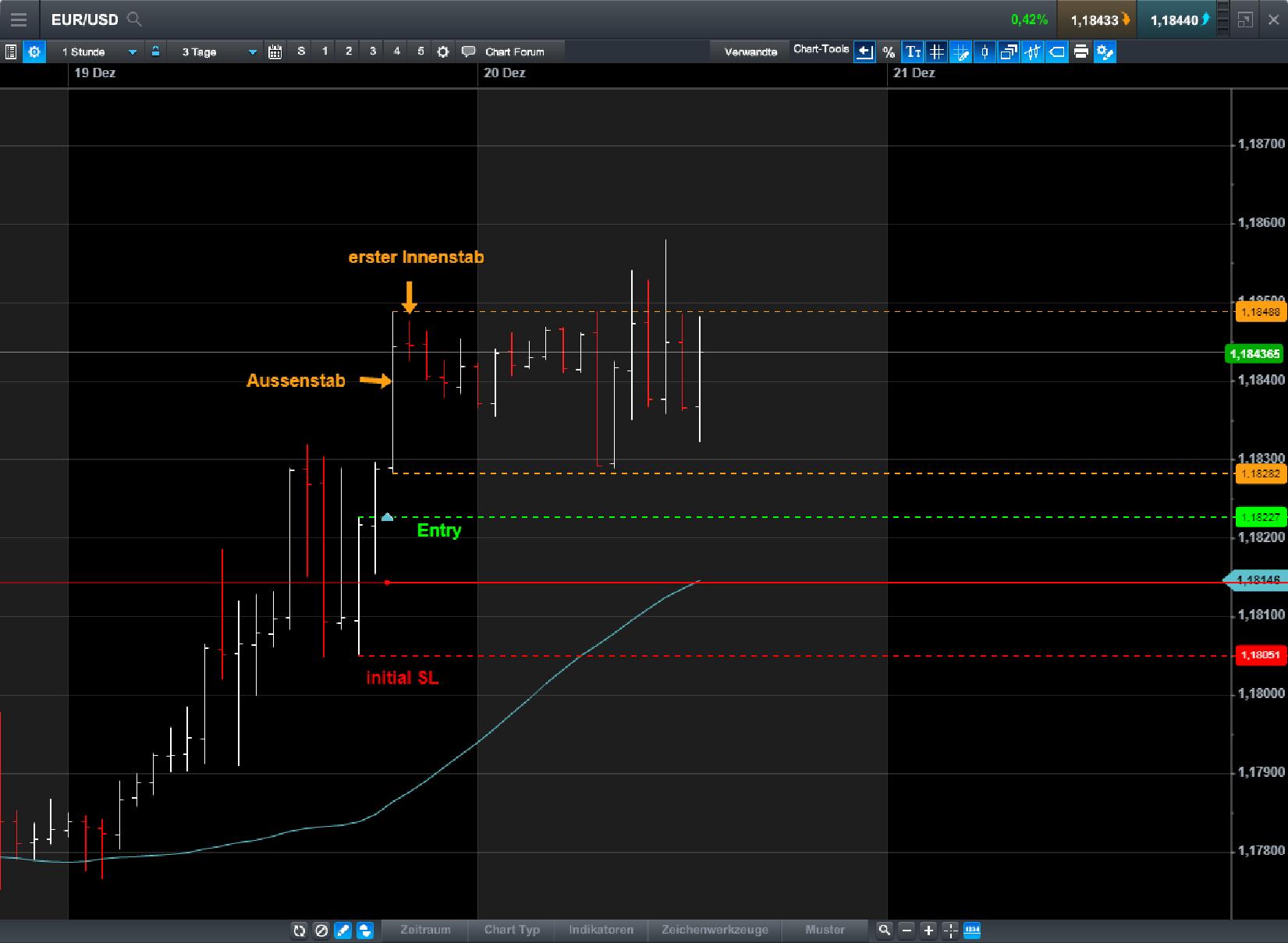This screenshot has width=1288, height=943.
Task: Enable the crosshair pointer toggle near zoom controls
Action: coord(950,930)
